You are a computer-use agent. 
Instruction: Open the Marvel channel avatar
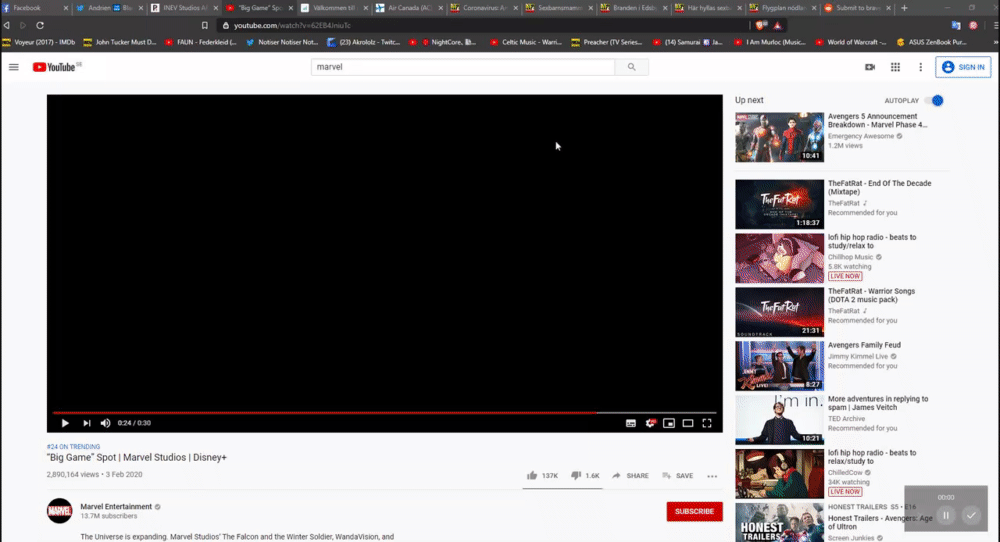pos(59,511)
